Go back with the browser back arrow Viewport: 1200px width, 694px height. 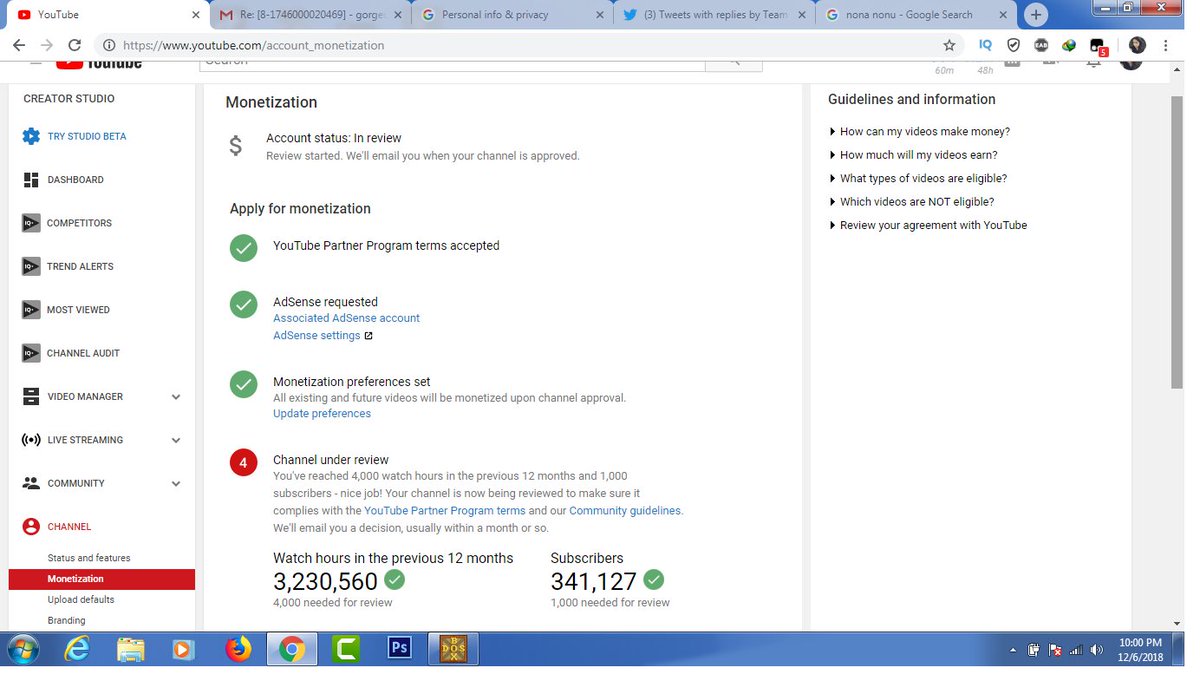click(x=20, y=45)
